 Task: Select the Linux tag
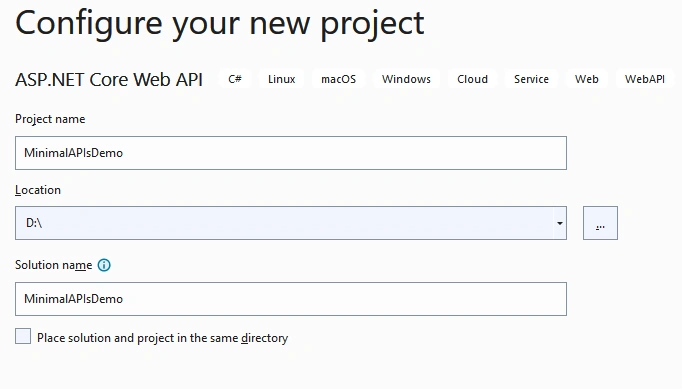(x=281, y=79)
